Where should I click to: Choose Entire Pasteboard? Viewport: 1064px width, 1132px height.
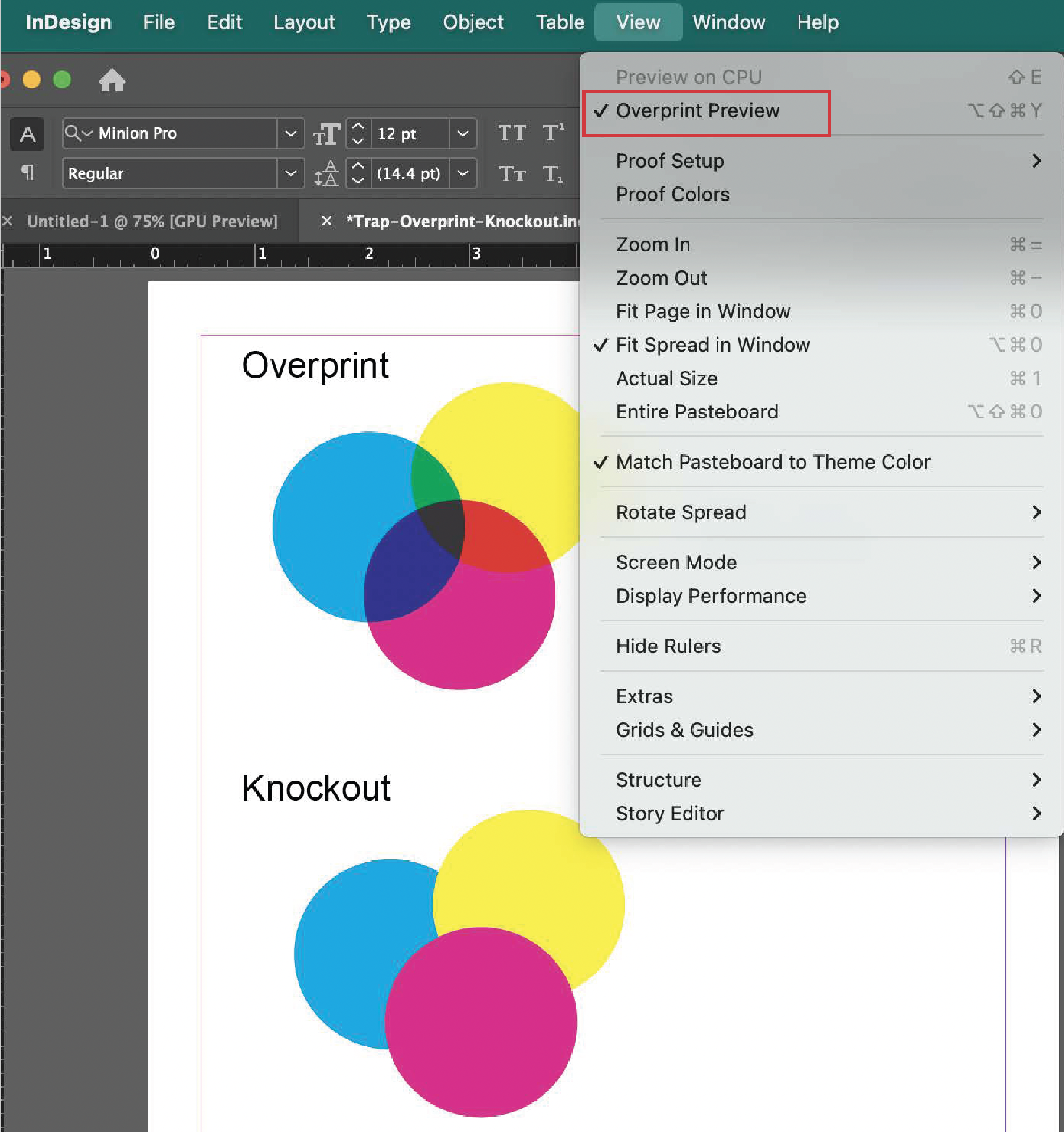[821, 412]
